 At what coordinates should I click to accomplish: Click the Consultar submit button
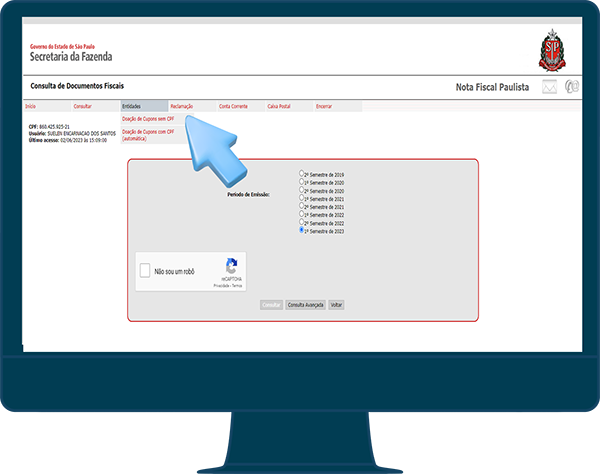point(271,304)
